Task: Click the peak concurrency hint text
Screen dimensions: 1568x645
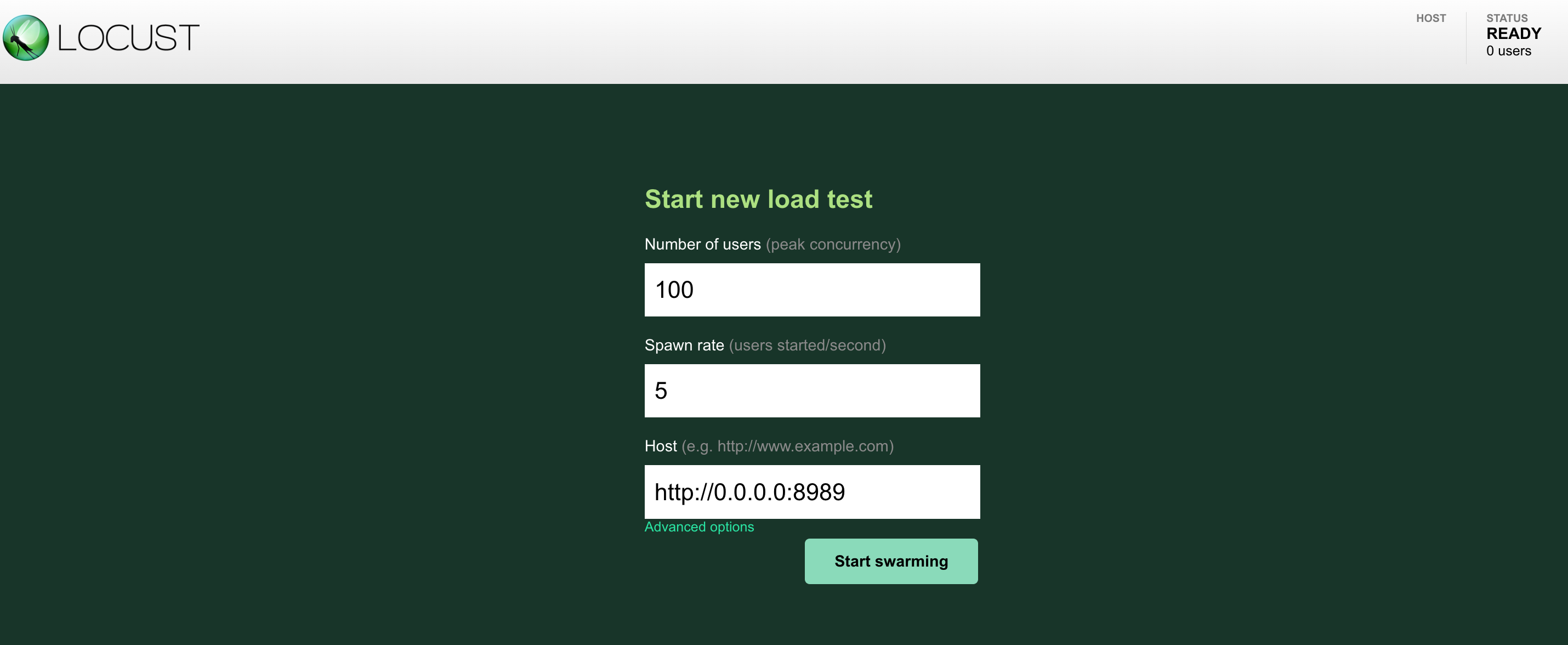Action: point(833,244)
